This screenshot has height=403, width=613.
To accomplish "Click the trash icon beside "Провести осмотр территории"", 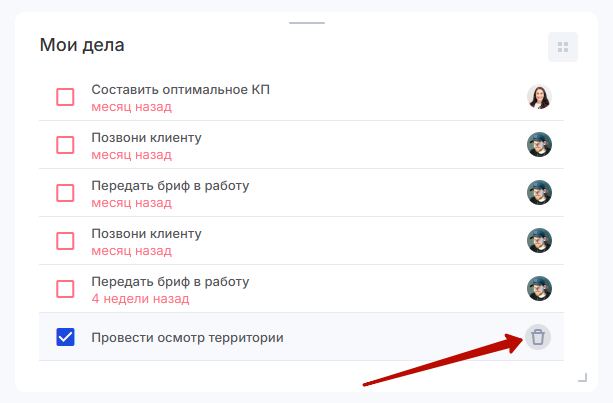I will (538, 337).
